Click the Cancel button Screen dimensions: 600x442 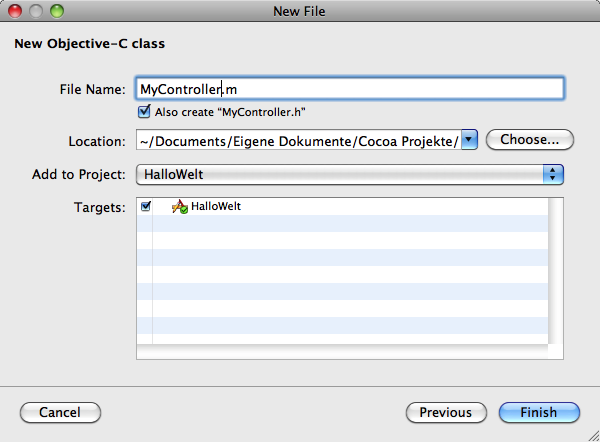click(60, 413)
